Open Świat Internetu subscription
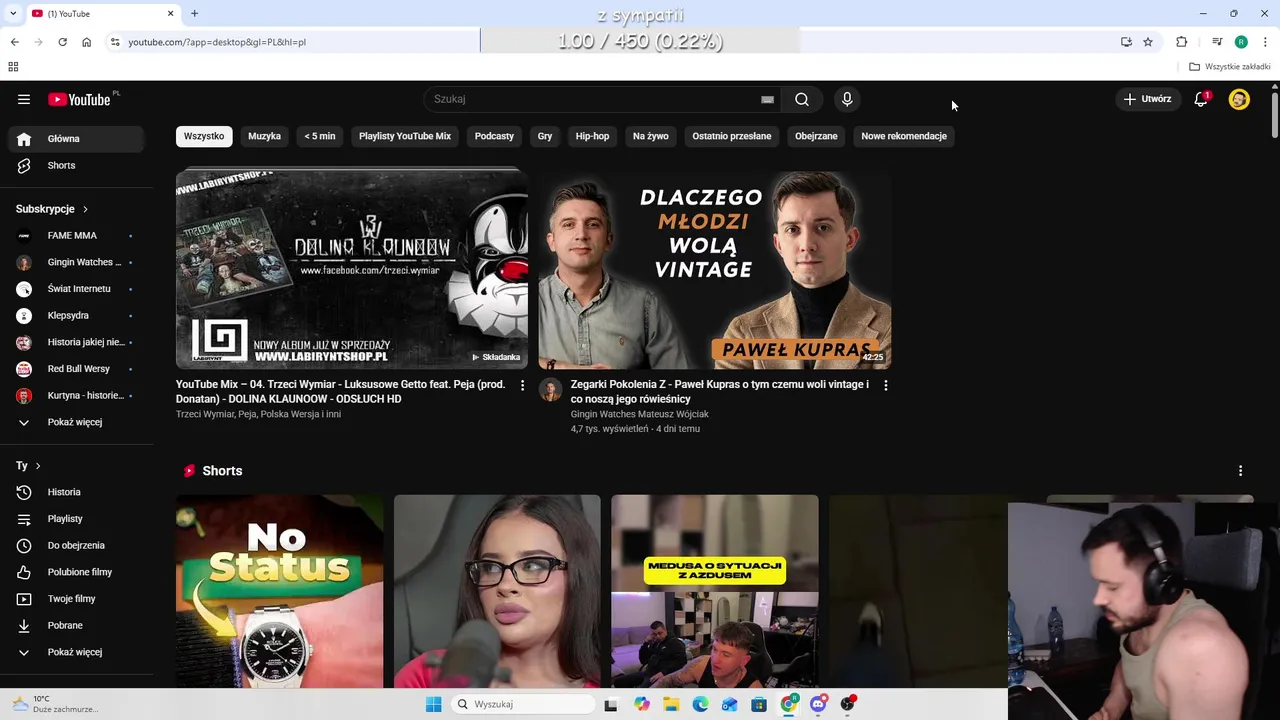 coord(76,289)
